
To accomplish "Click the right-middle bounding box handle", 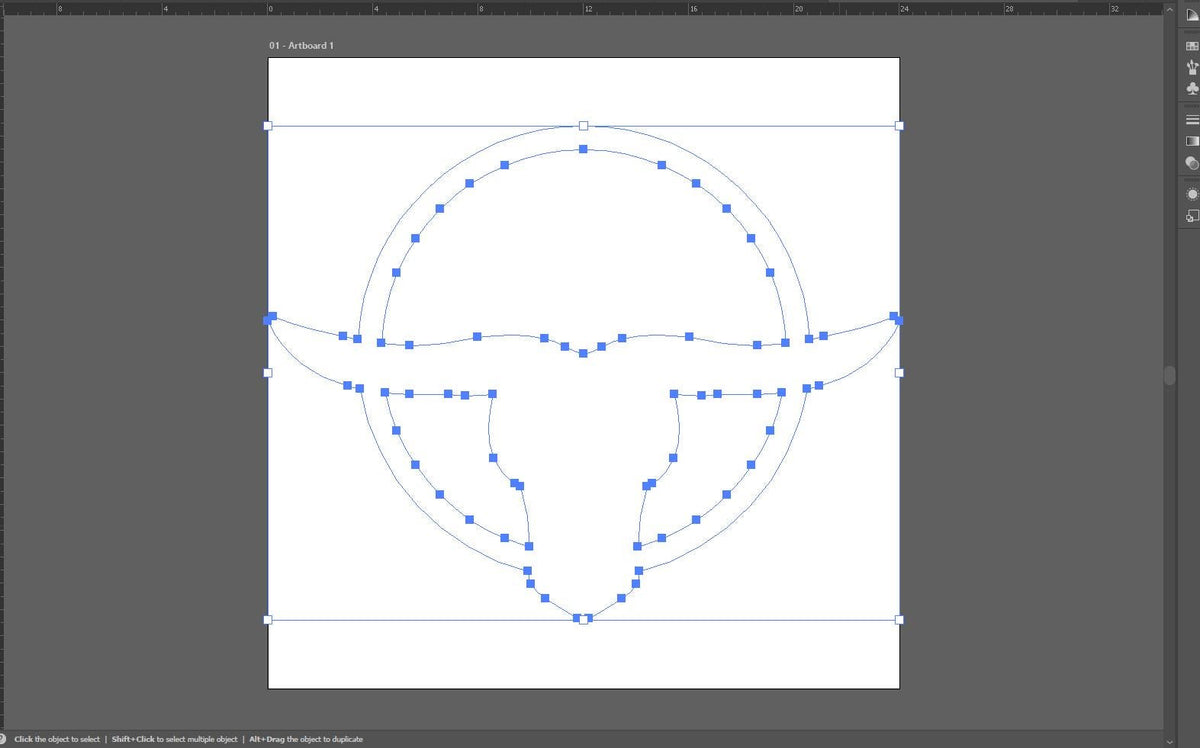I will point(899,373).
